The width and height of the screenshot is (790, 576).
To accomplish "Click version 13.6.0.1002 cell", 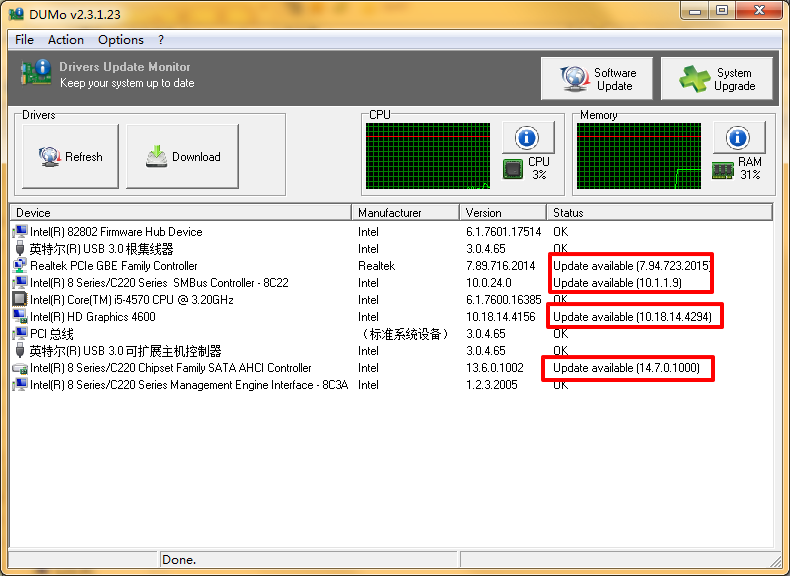I will coord(495,368).
